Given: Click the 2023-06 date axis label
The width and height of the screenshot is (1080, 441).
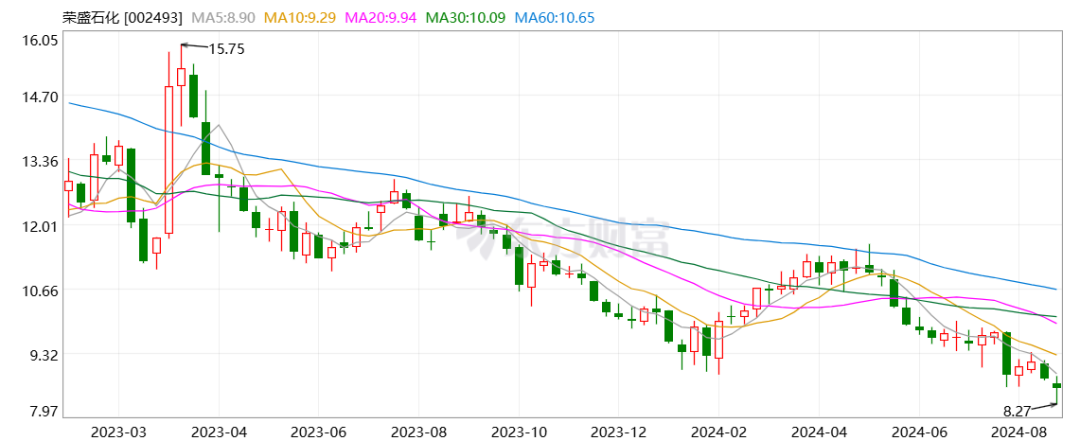Looking at the screenshot, I should click(319, 431).
